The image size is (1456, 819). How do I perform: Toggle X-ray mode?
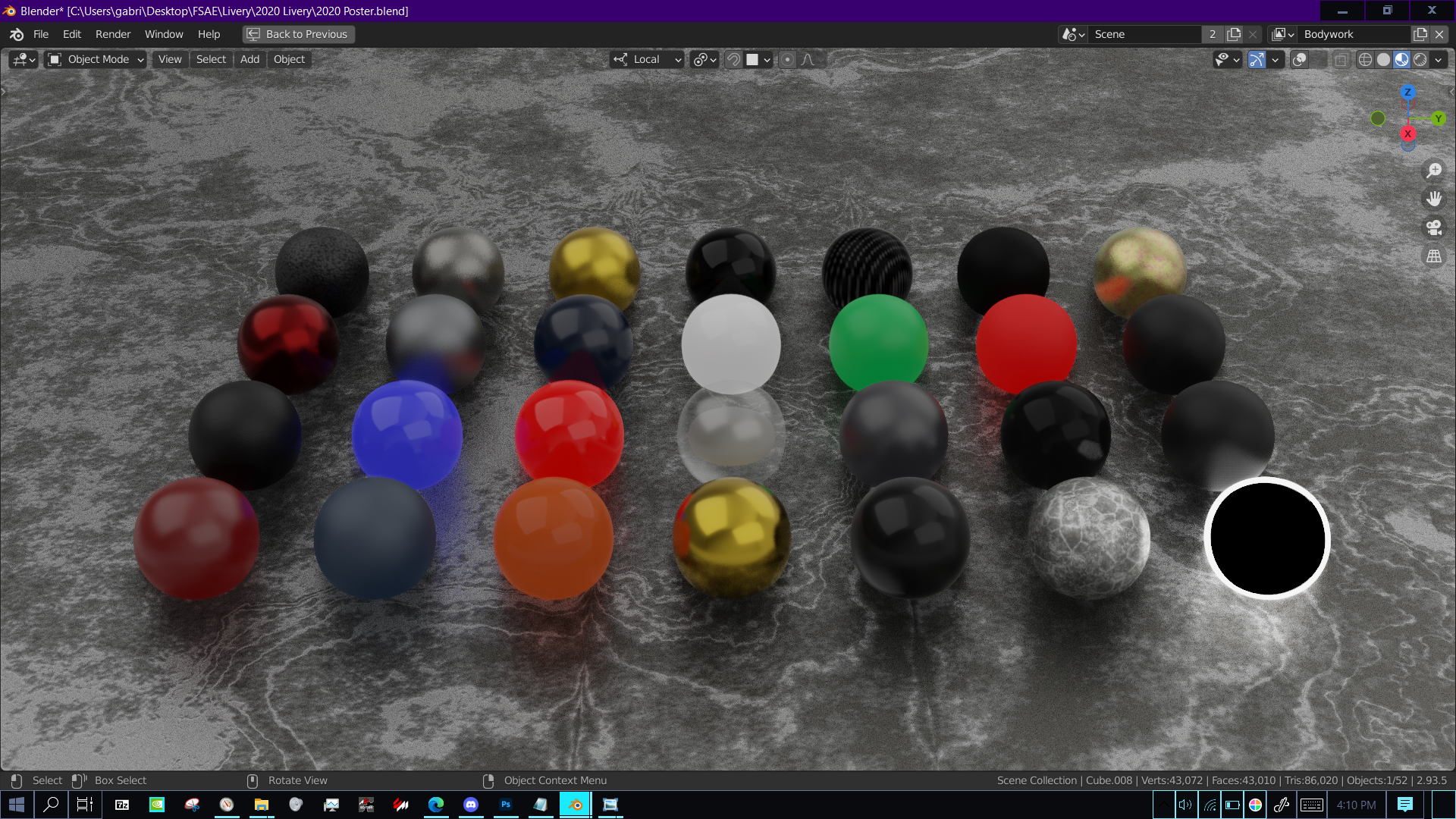click(x=1341, y=59)
